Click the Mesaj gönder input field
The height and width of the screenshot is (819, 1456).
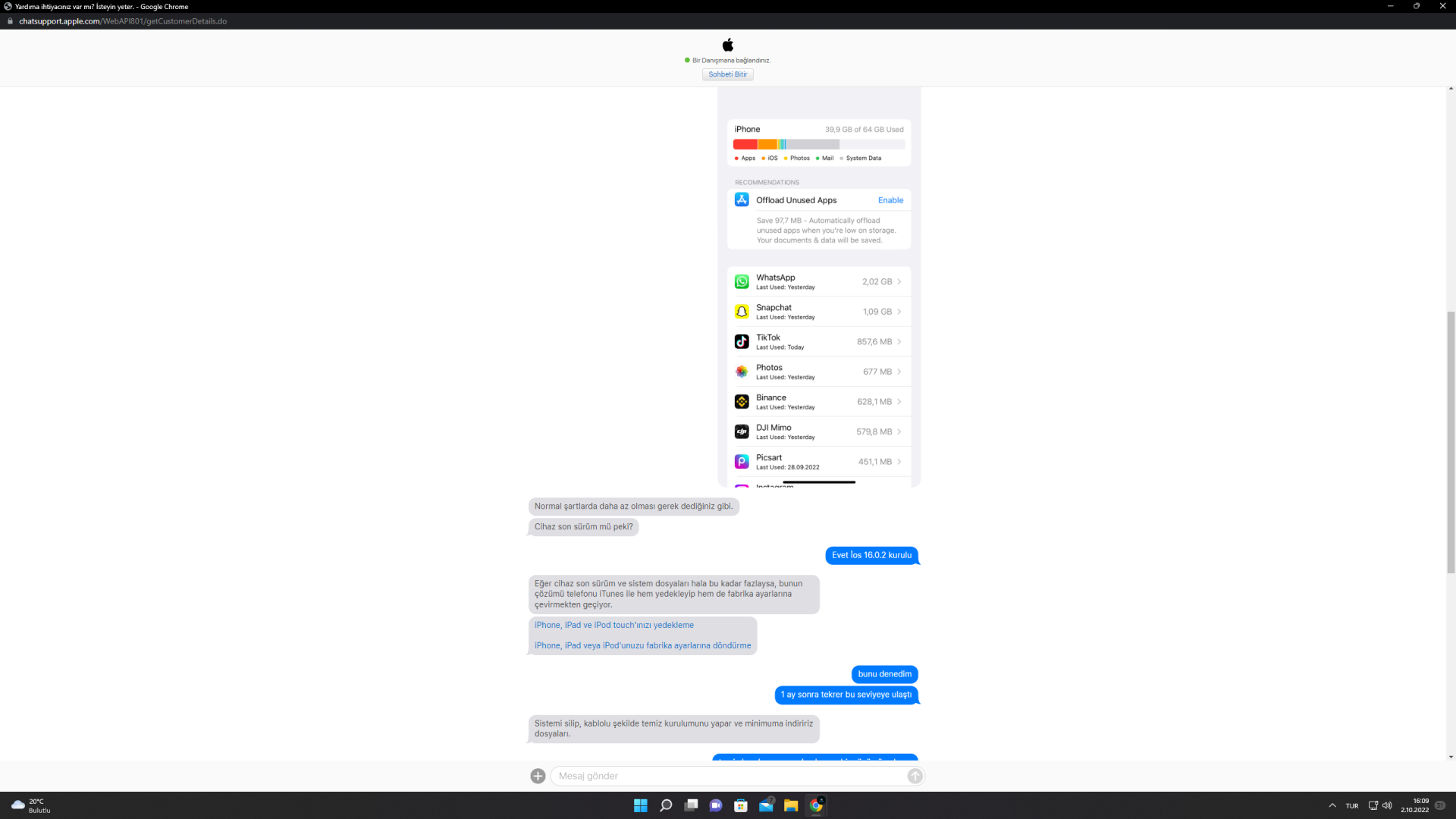coord(728,776)
